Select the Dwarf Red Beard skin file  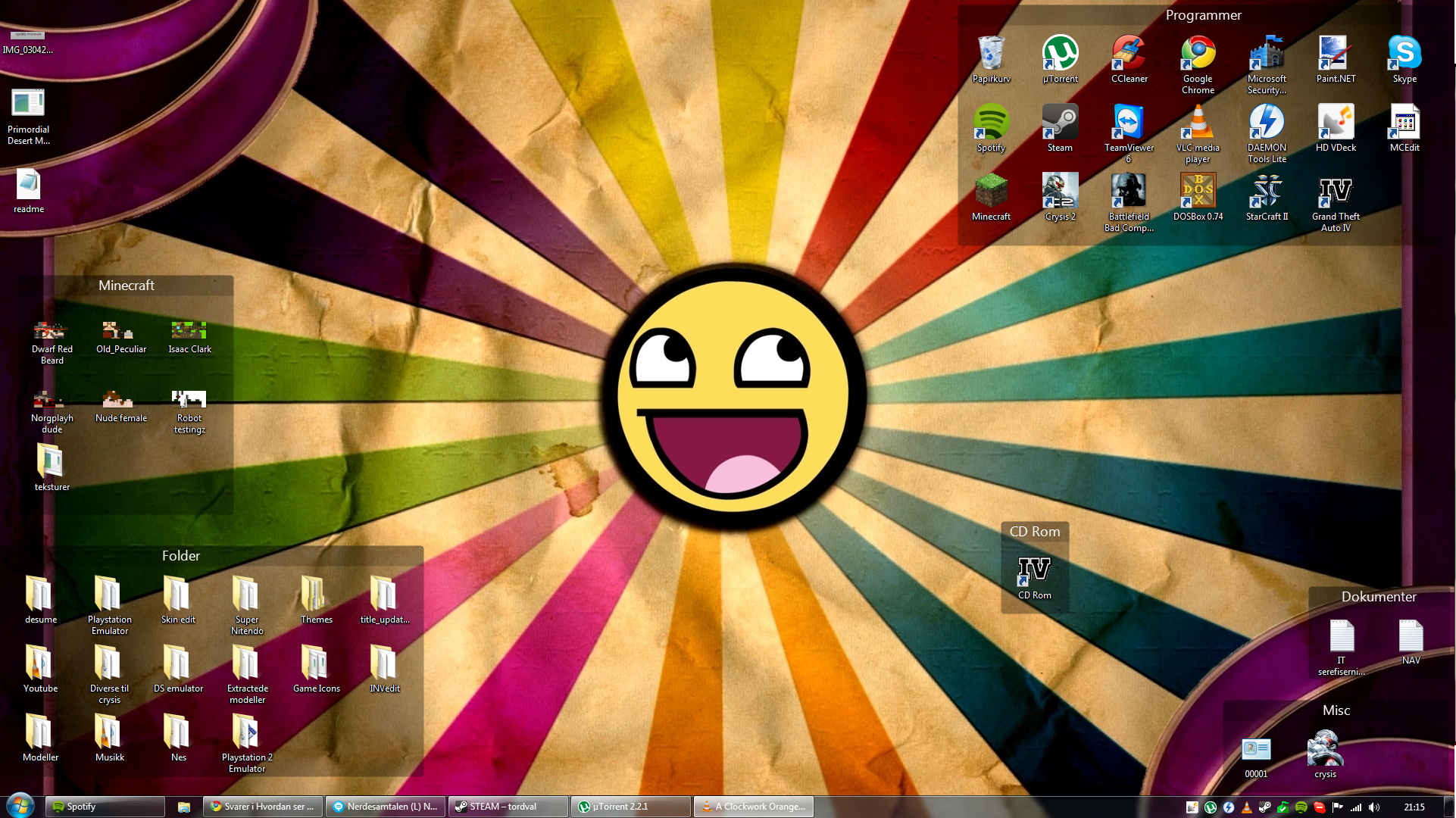52,342
